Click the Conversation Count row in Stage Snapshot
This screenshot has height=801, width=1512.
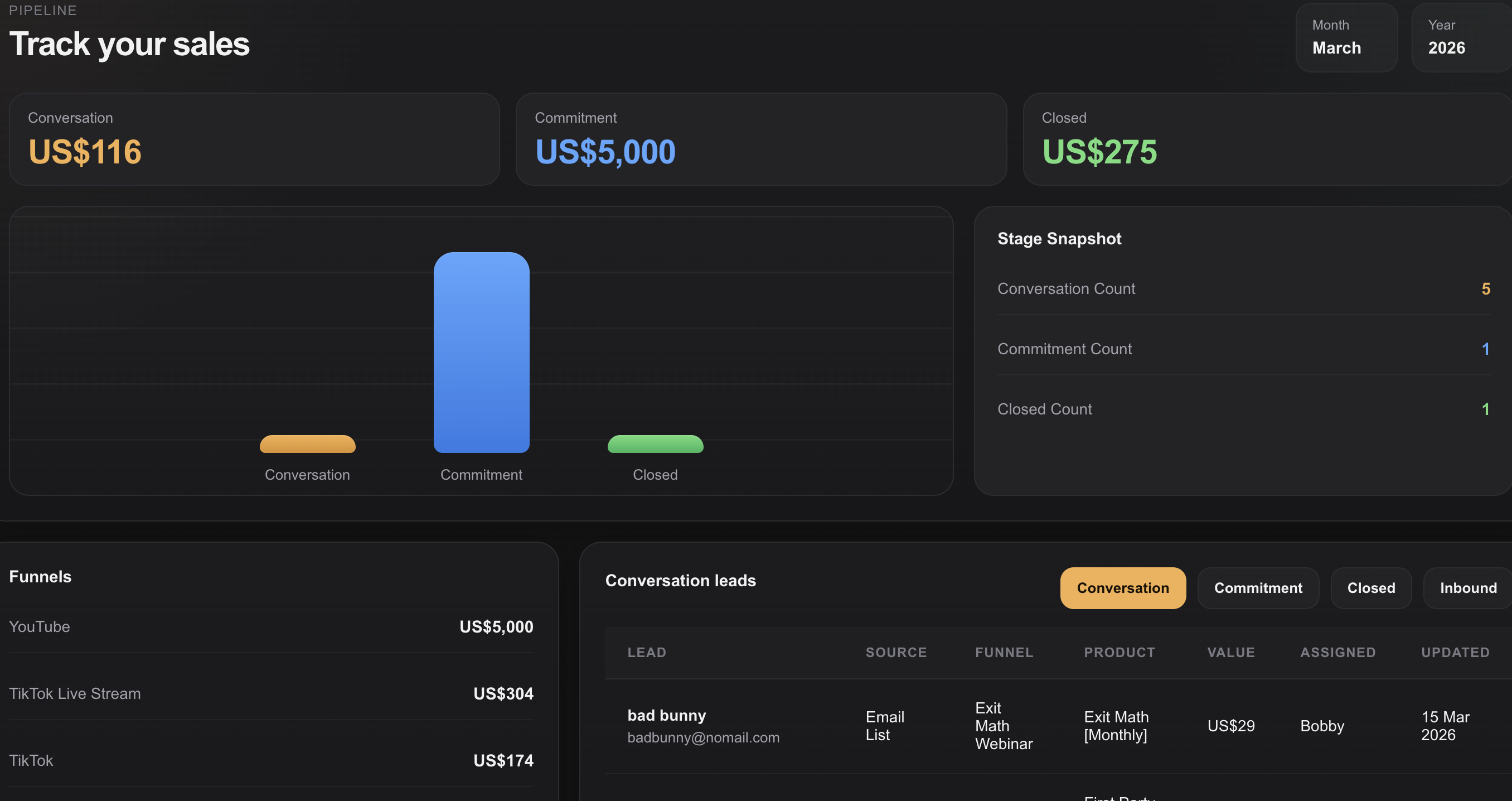tap(1242, 288)
